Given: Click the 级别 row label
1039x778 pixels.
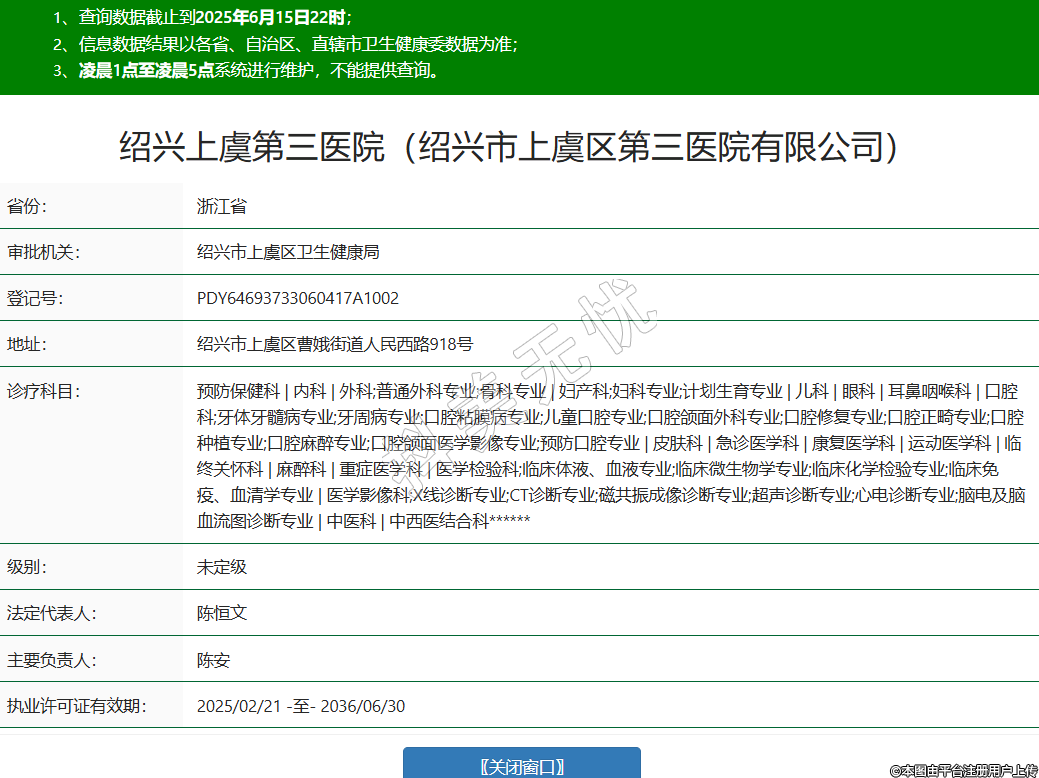Looking at the screenshot, I should [x=27, y=567].
